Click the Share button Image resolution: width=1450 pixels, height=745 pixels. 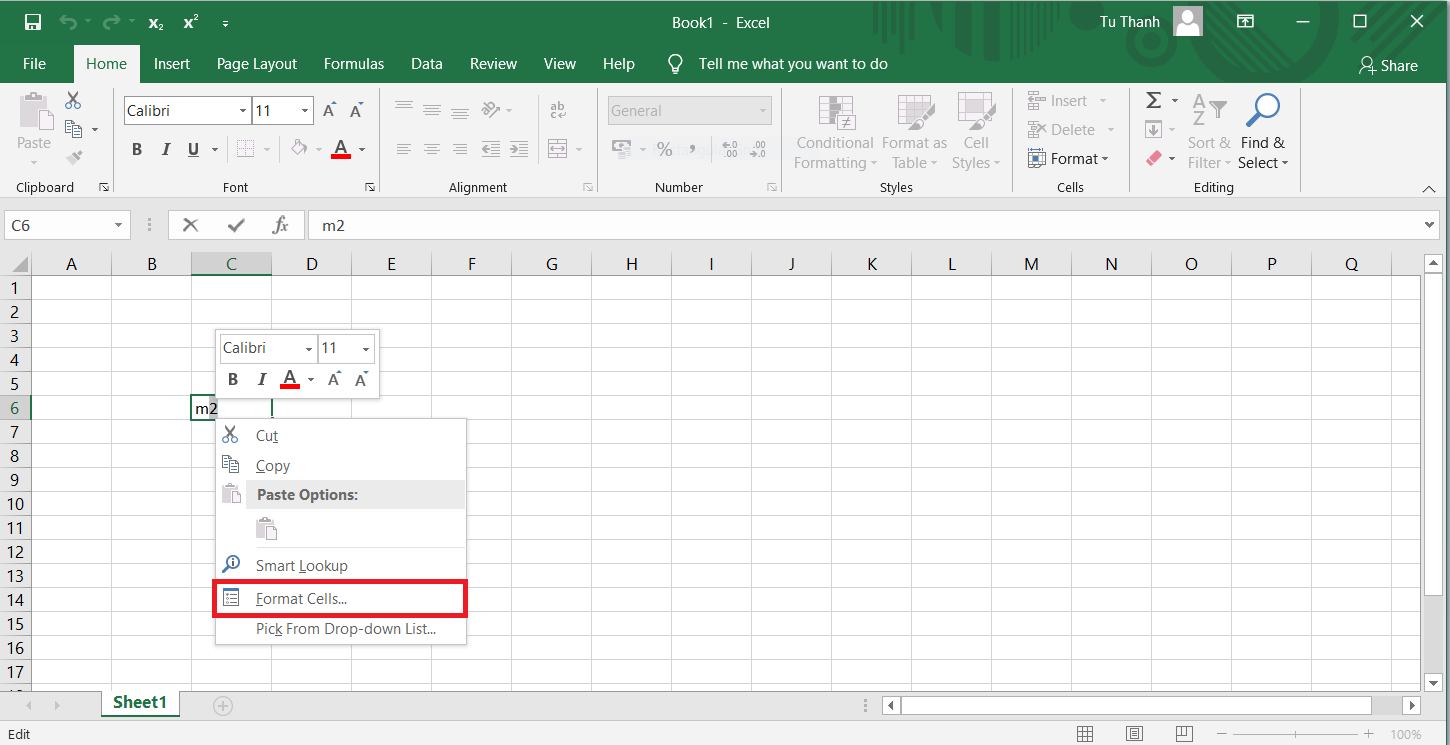tap(1388, 65)
